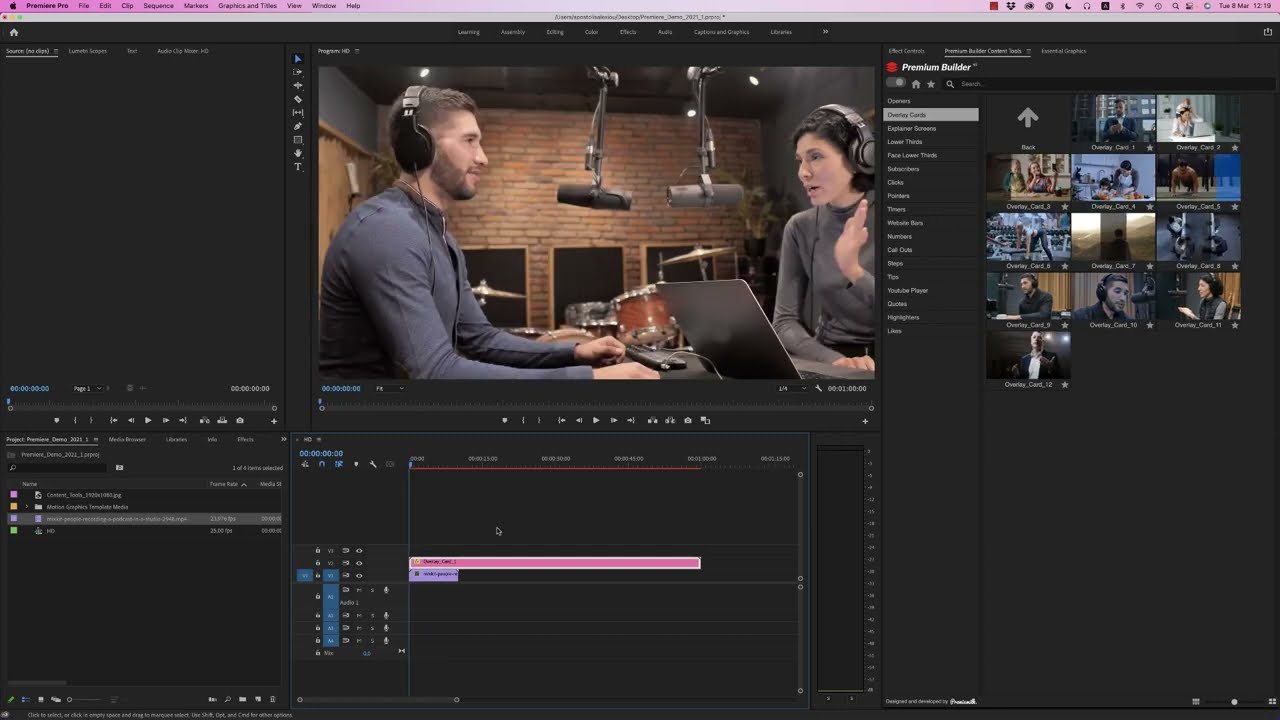Play the Program Monitor video
1280x720 pixels.
596,420
